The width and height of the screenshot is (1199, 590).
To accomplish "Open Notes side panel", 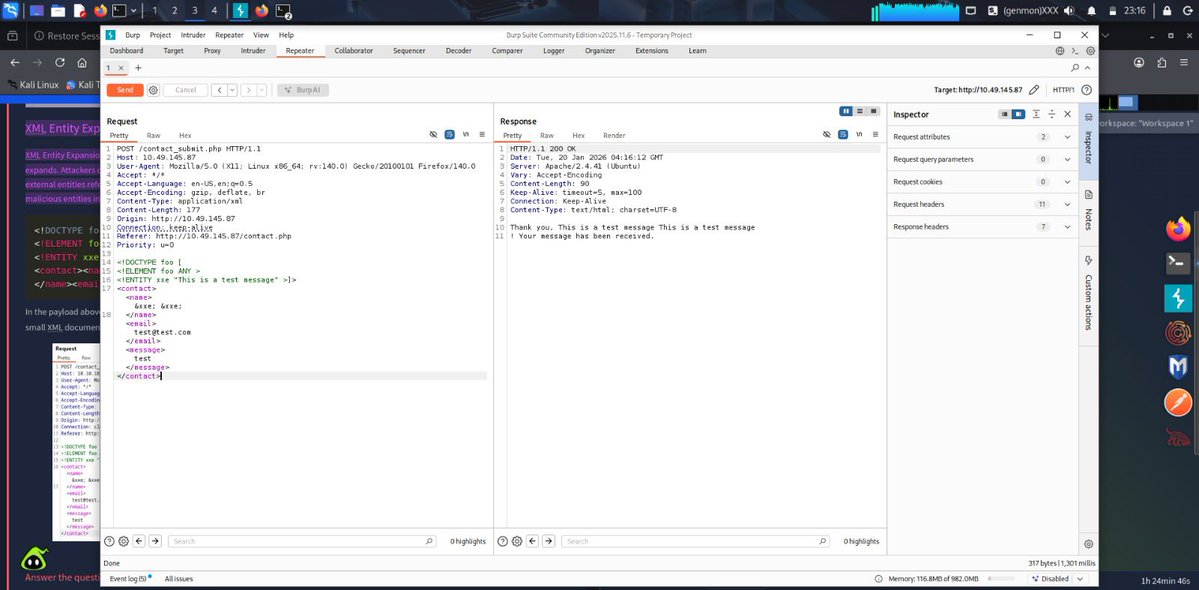I will tap(1089, 209).
